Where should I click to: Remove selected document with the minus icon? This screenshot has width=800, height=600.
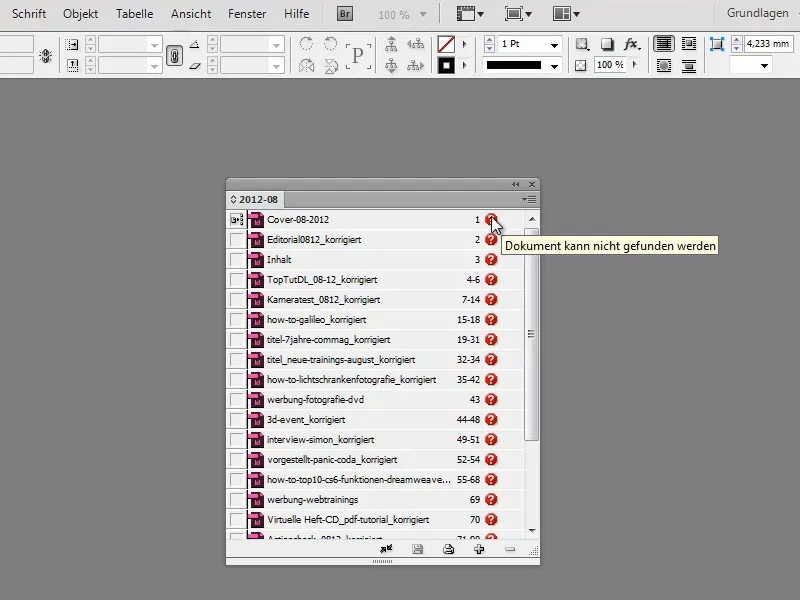510,548
